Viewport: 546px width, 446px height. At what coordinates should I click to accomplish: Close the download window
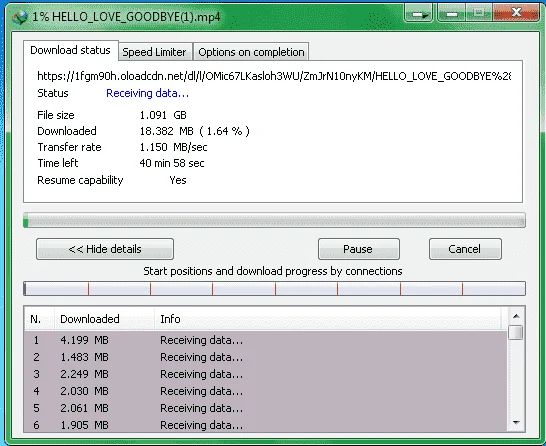tap(516, 13)
